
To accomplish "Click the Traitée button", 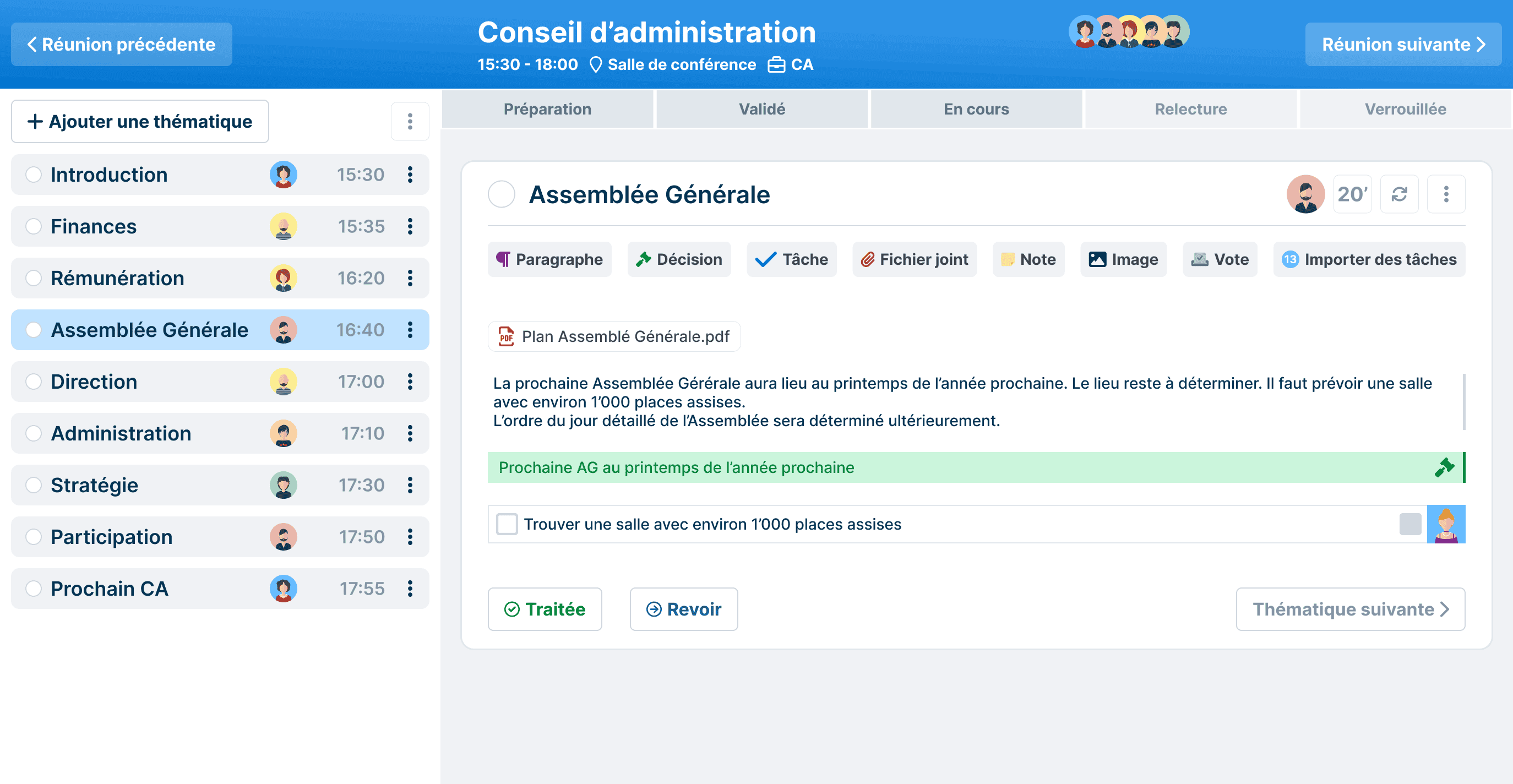I will pos(544,609).
